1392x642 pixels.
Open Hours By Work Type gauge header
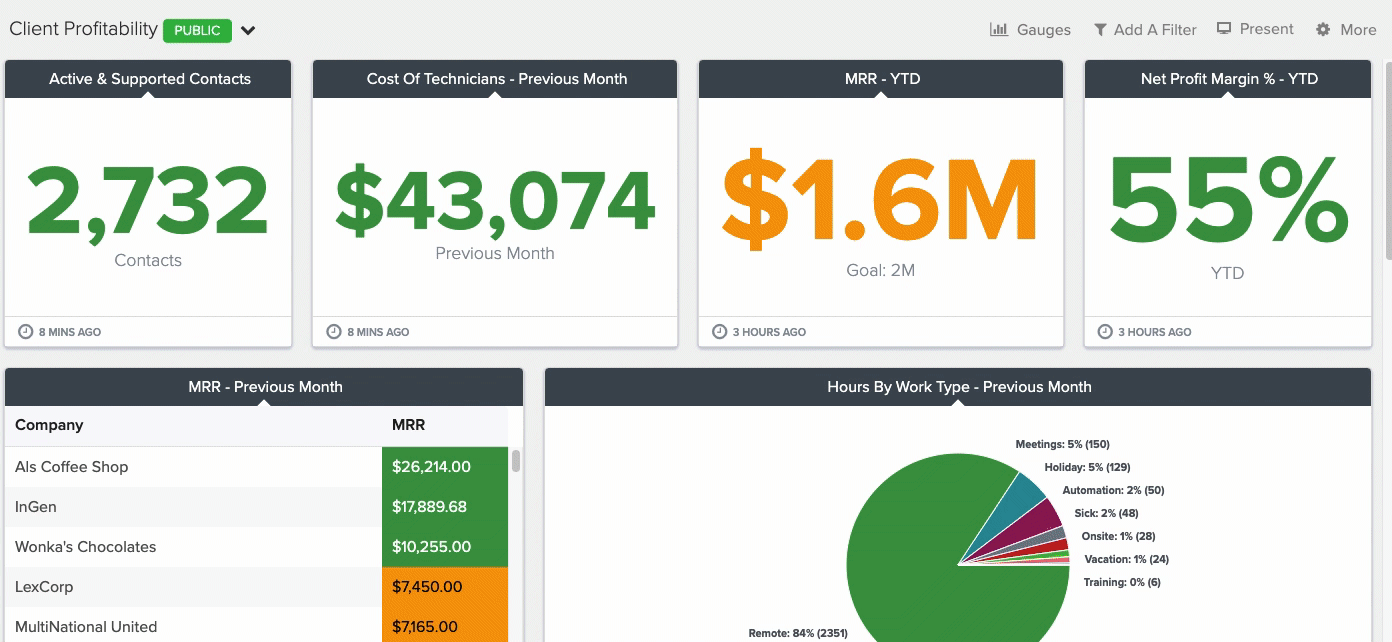click(958, 387)
